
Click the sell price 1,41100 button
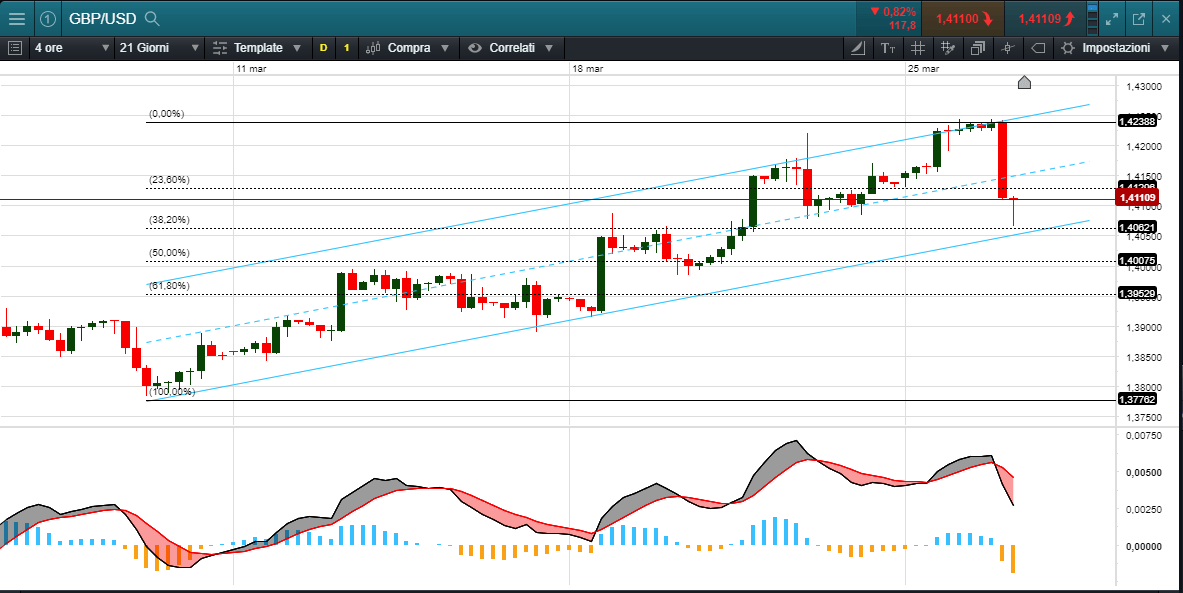point(963,19)
